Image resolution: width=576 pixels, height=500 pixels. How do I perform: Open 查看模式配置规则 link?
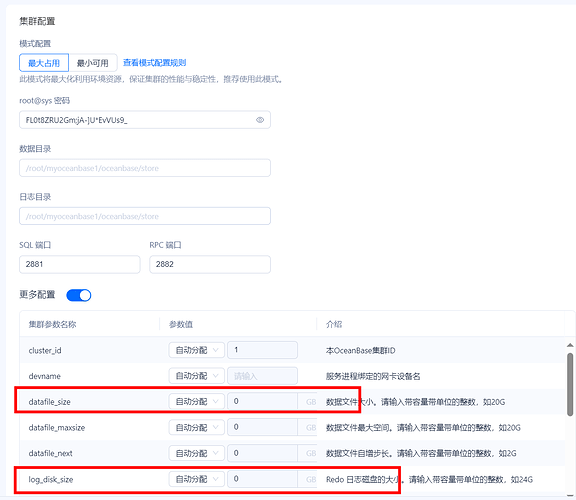pyautogui.click(x=154, y=63)
